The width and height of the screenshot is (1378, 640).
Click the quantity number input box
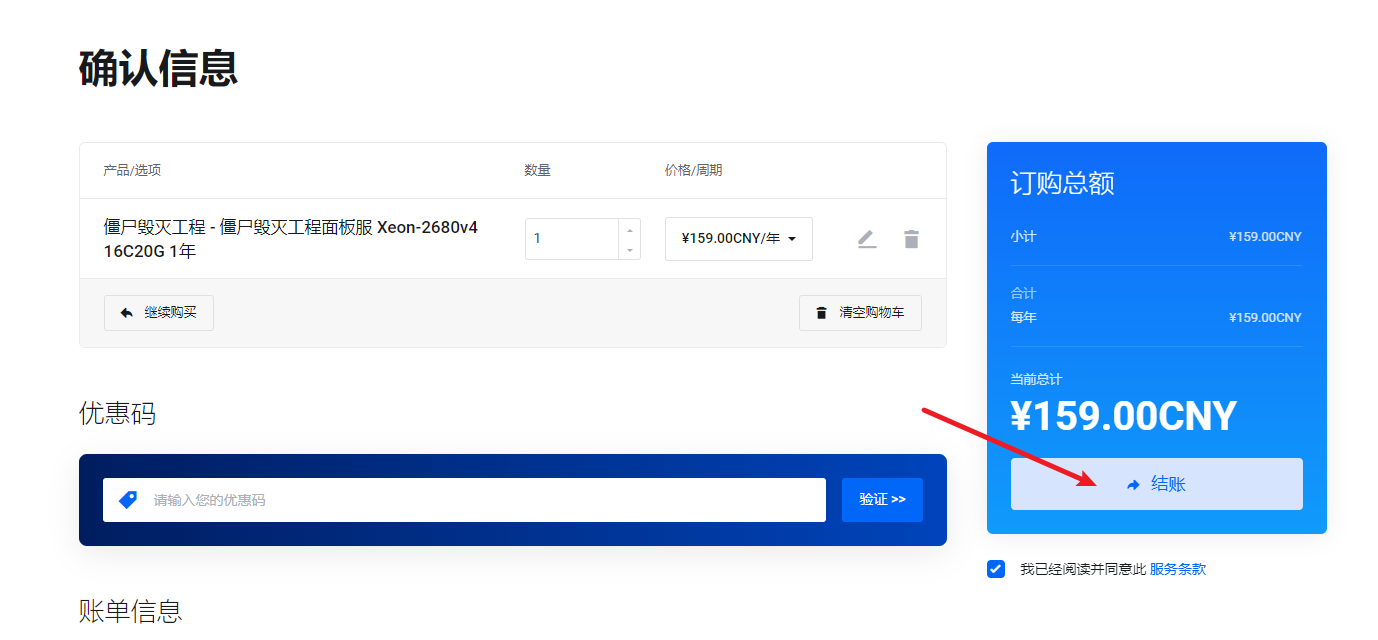[x=572, y=239]
